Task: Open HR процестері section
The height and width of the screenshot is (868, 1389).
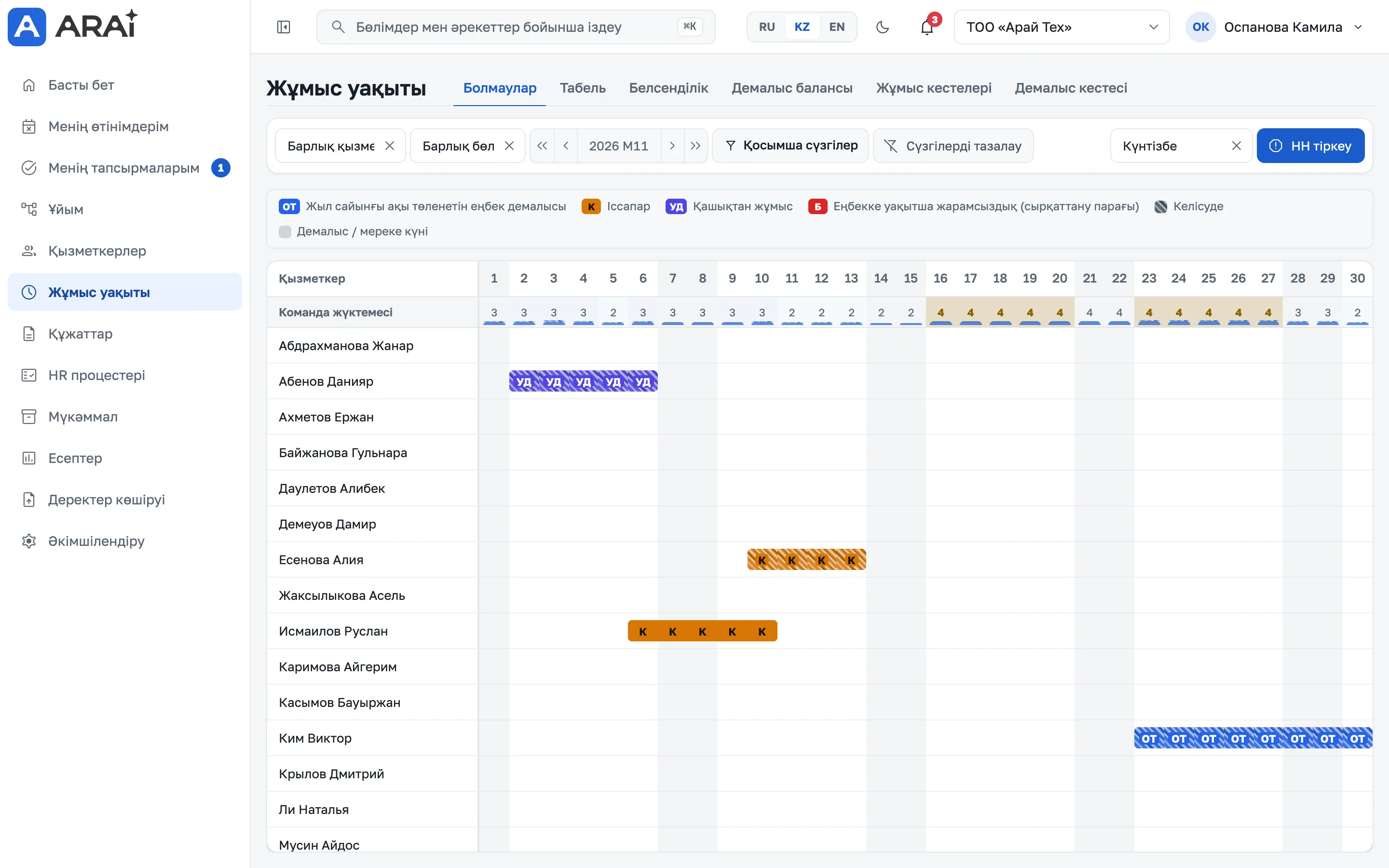Action: click(x=124, y=375)
